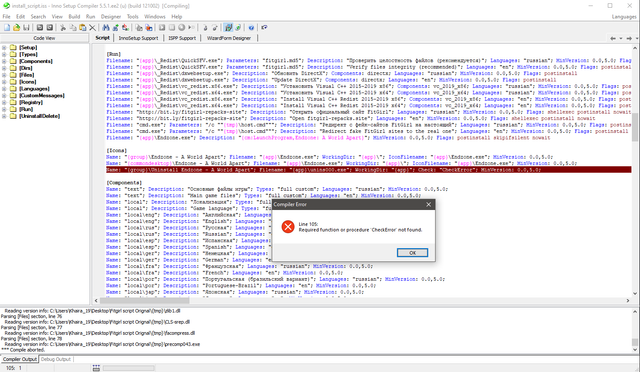Click the round grey circle toolbar icon
This screenshot has height=372, width=640.
(x=181, y=27)
